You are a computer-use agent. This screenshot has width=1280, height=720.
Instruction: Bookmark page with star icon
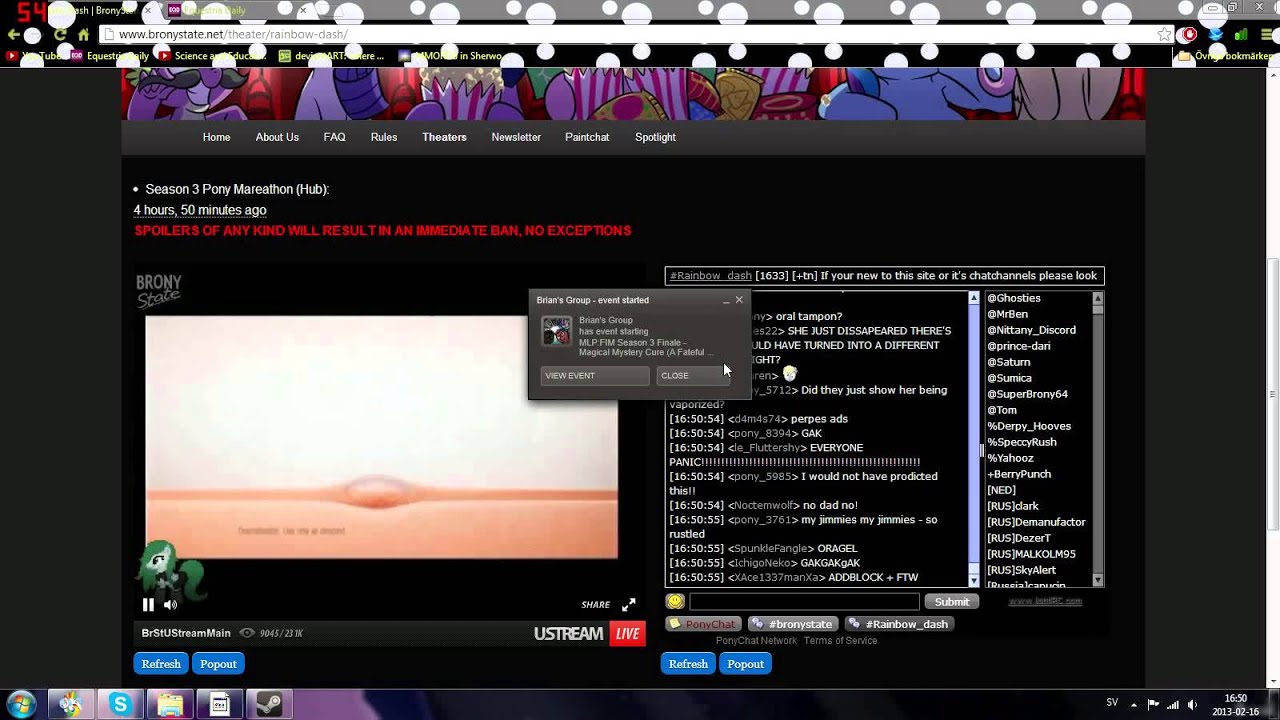click(1164, 34)
